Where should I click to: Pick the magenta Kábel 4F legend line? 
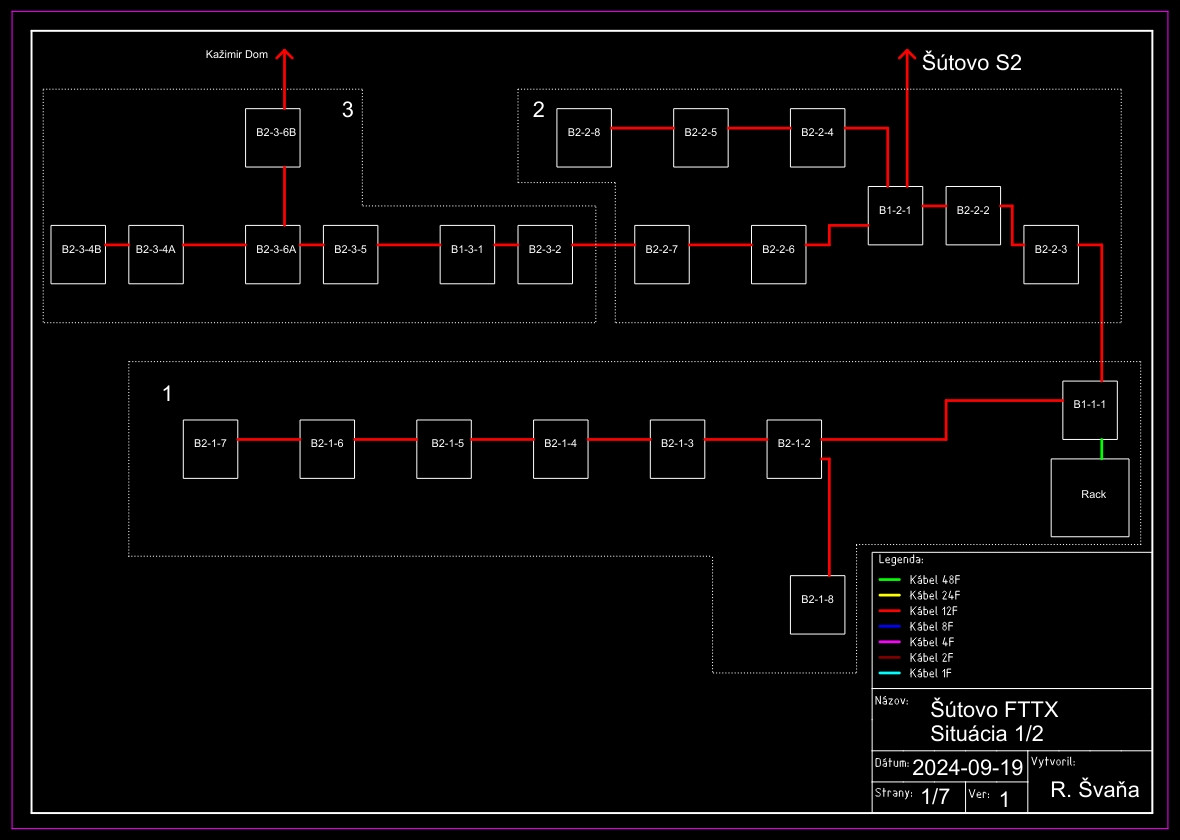[890, 642]
